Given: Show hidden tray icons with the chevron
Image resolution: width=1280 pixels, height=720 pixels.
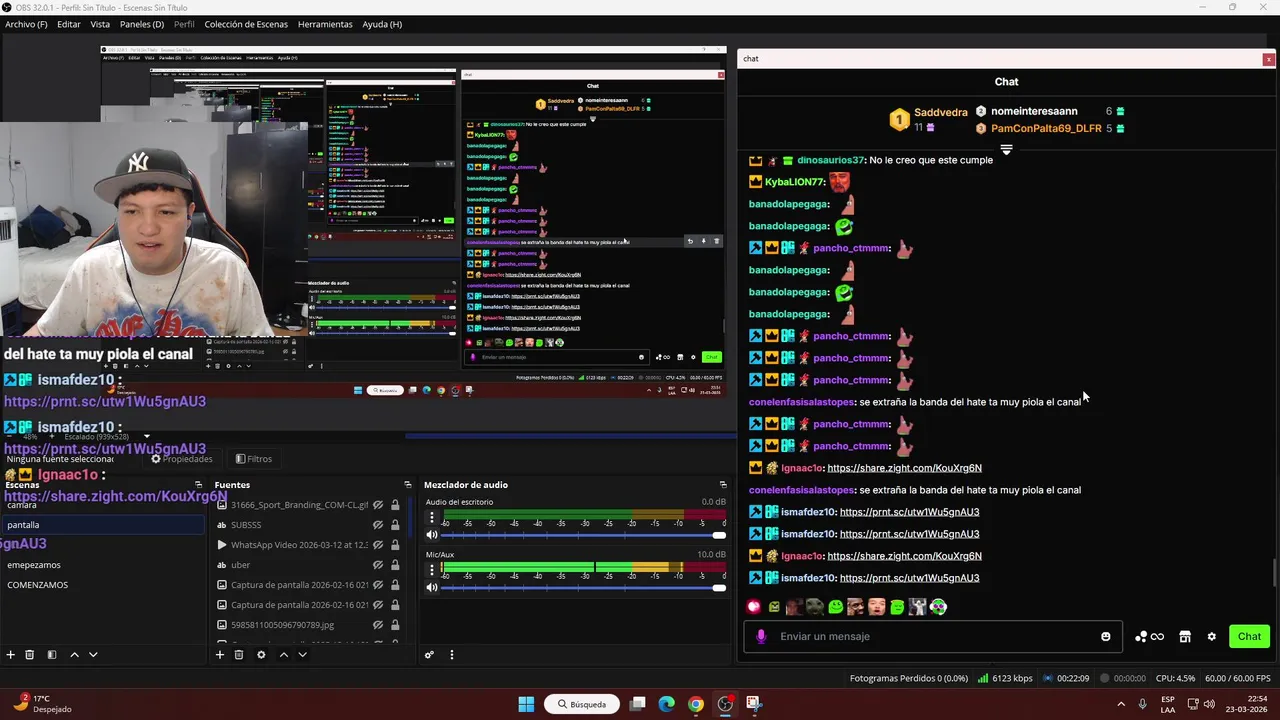Looking at the screenshot, I should click(x=1120, y=704).
